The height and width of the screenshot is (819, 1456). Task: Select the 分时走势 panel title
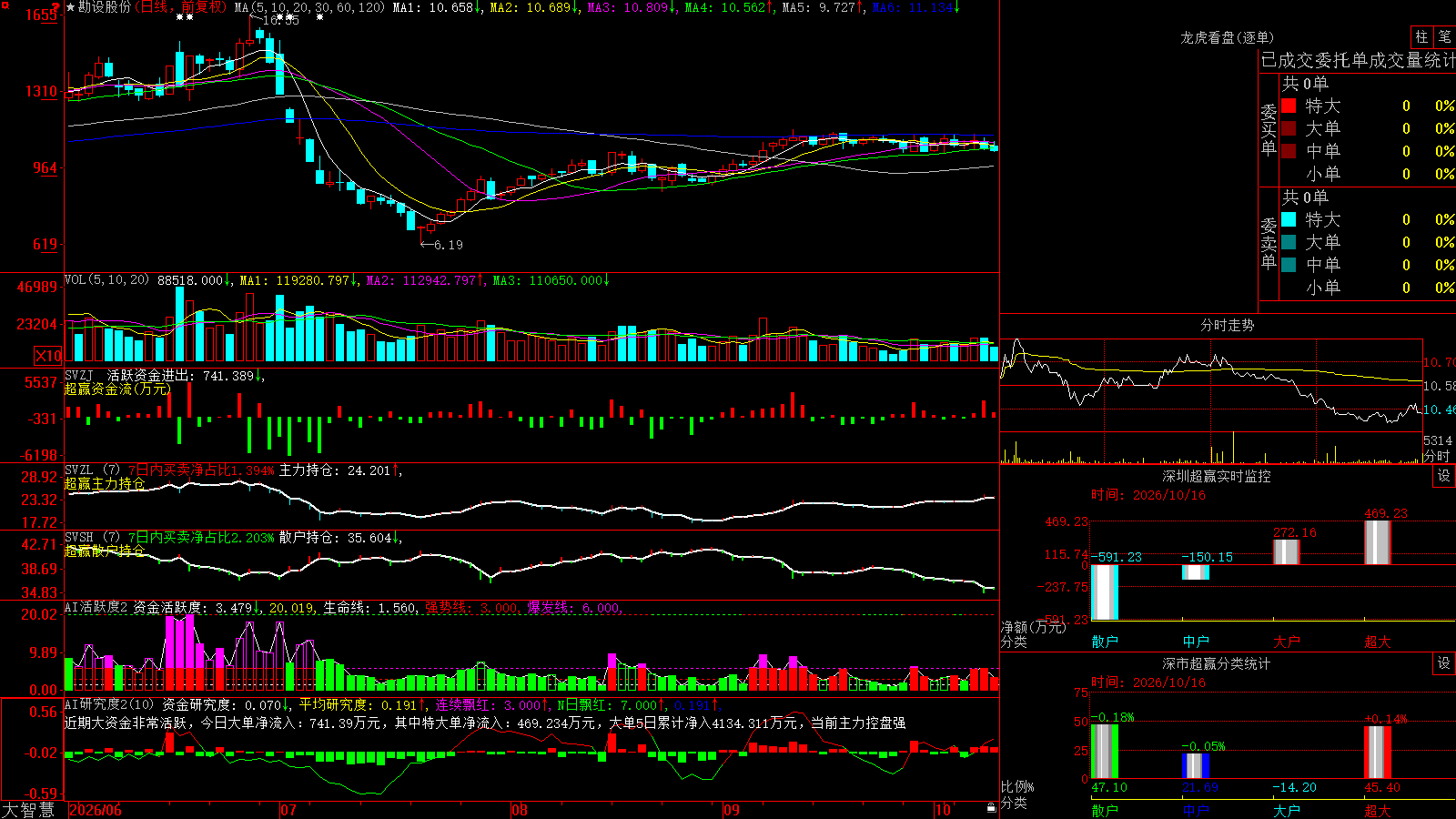coord(1227,325)
